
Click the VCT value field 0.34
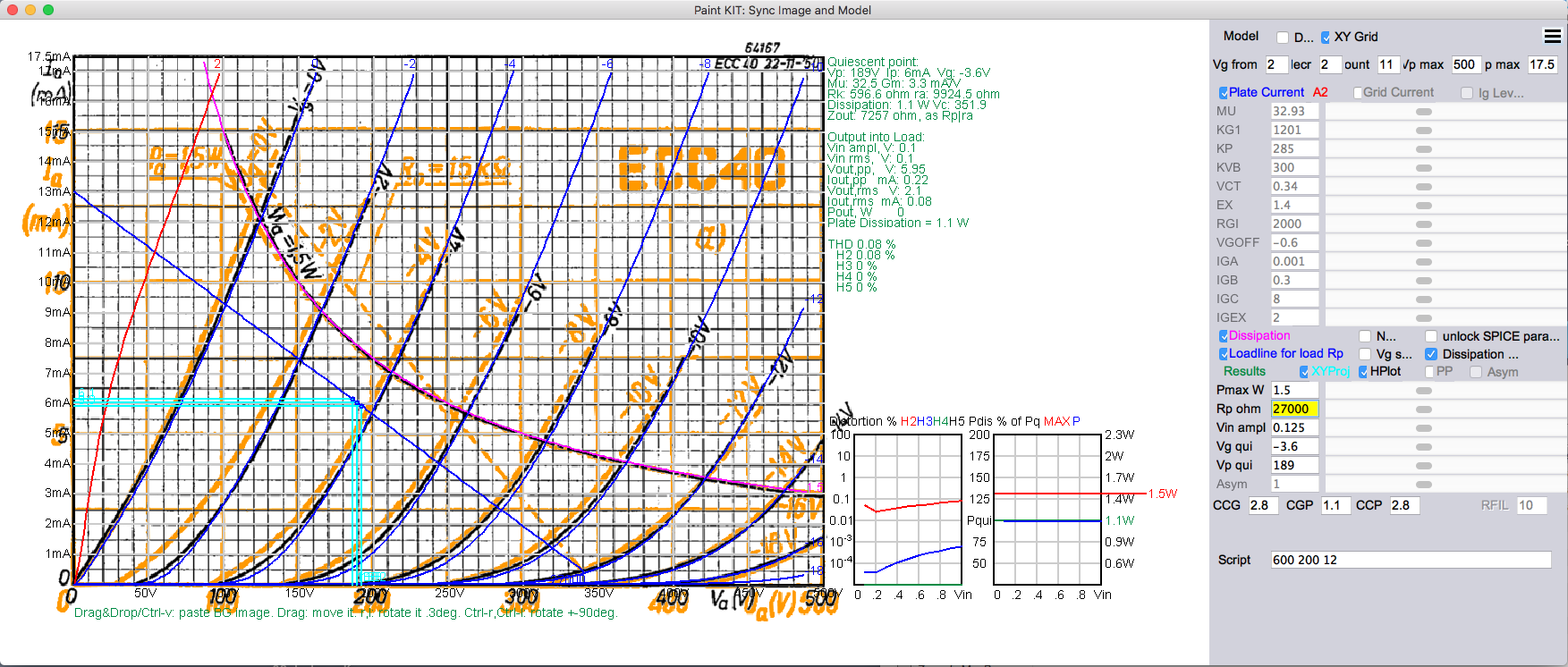(1294, 186)
